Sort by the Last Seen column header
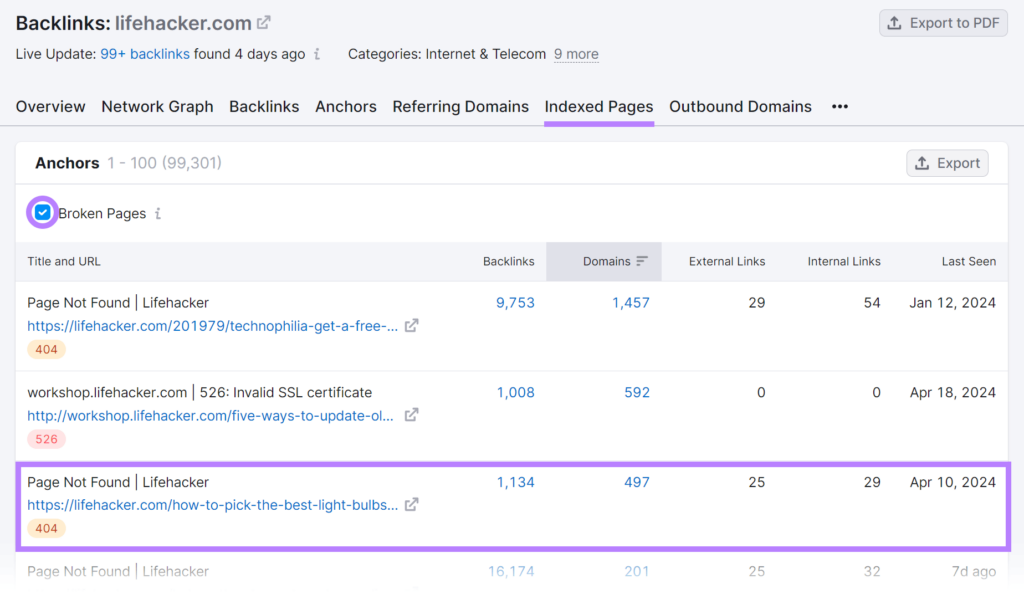 pyautogui.click(x=968, y=261)
